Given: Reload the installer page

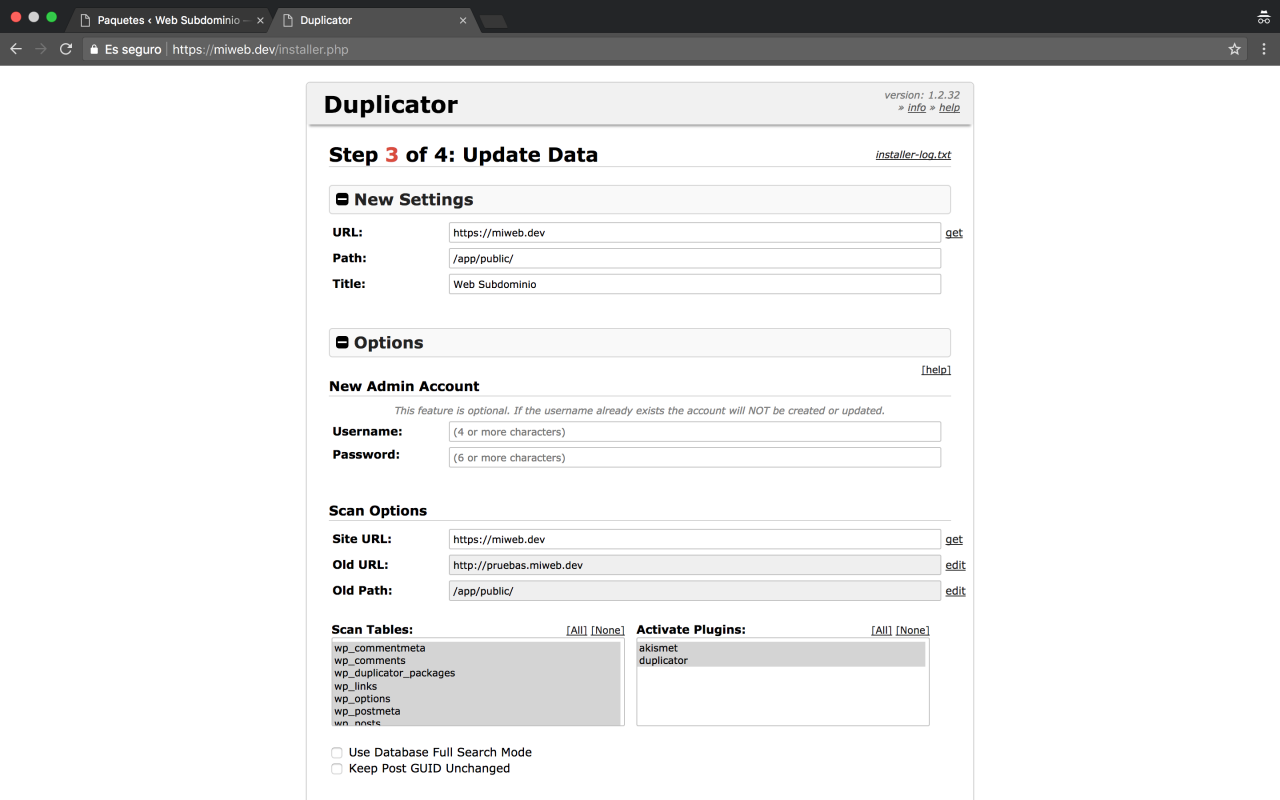Looking at the screenshot, I should coord(66,49).
